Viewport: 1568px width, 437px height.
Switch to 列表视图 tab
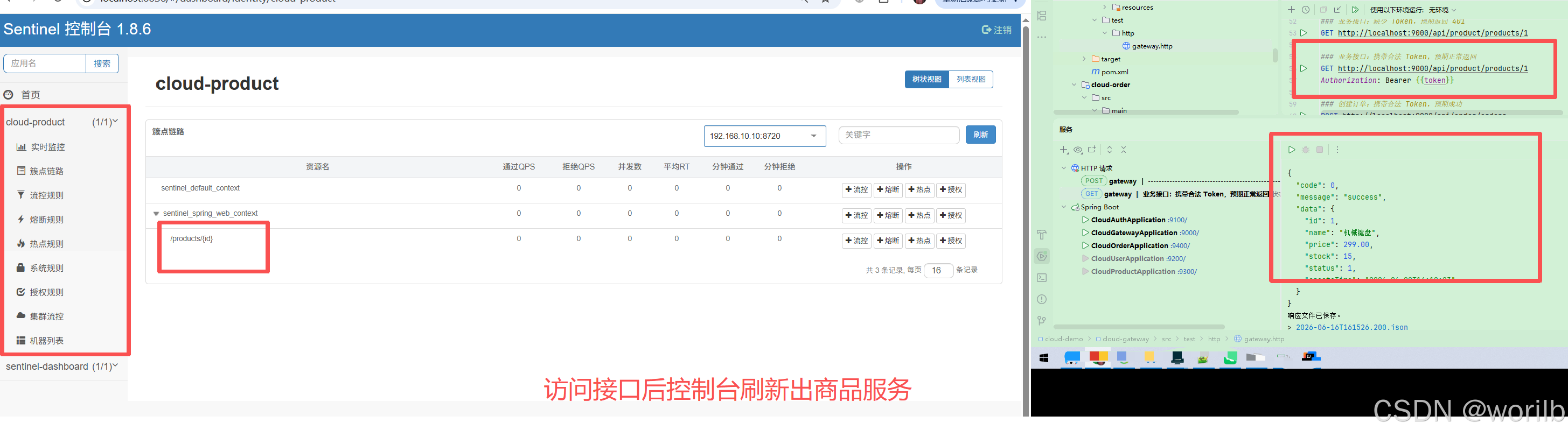[971, 80]
